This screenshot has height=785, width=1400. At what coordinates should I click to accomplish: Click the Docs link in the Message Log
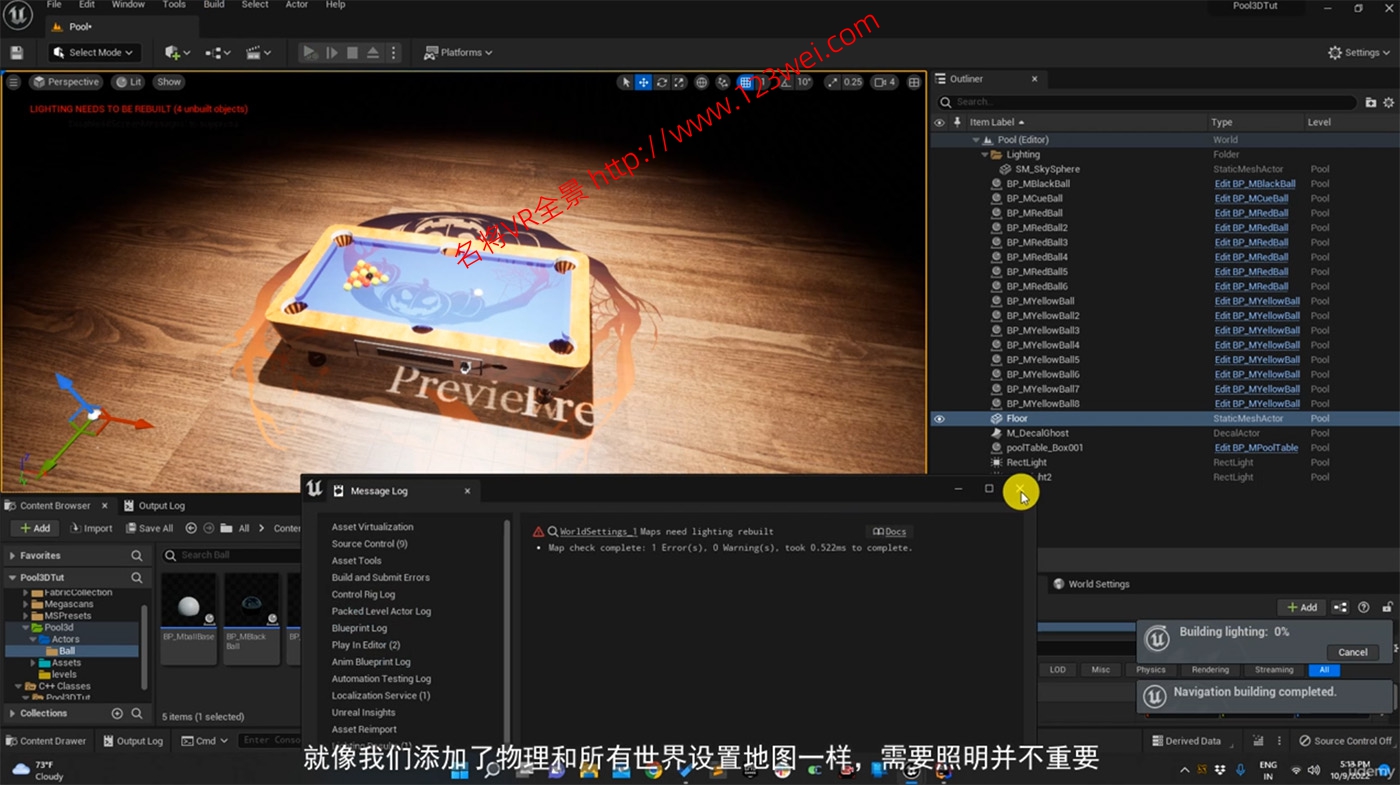pos(889,531)
